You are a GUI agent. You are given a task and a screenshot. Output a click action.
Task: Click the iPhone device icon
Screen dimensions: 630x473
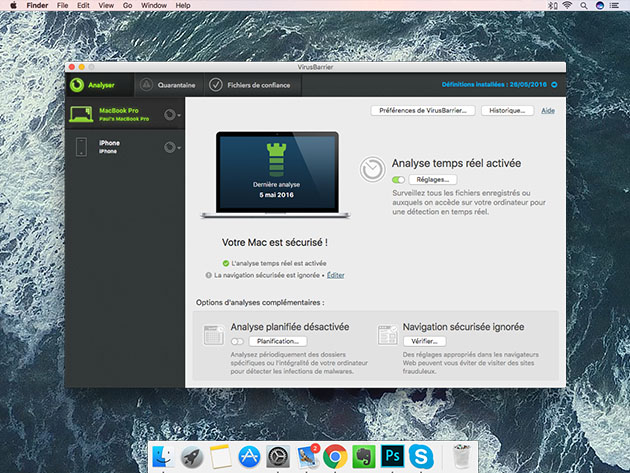(x=81, y=147)
